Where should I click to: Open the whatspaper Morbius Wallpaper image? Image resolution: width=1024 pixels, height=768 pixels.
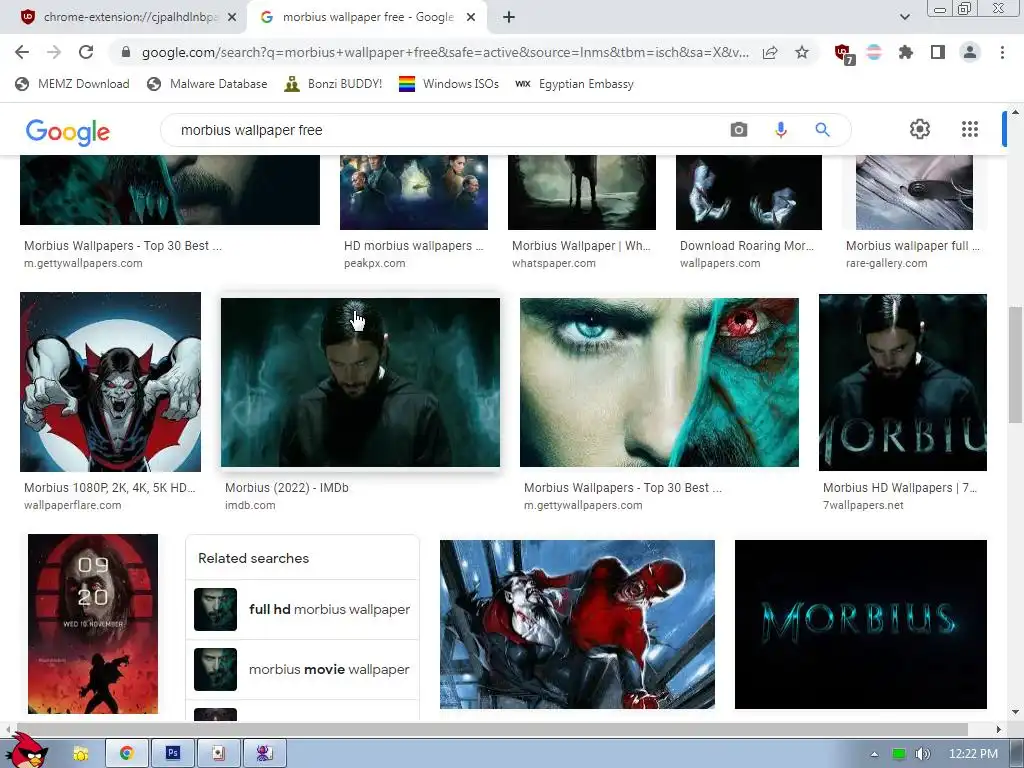(x=582, y=192)
